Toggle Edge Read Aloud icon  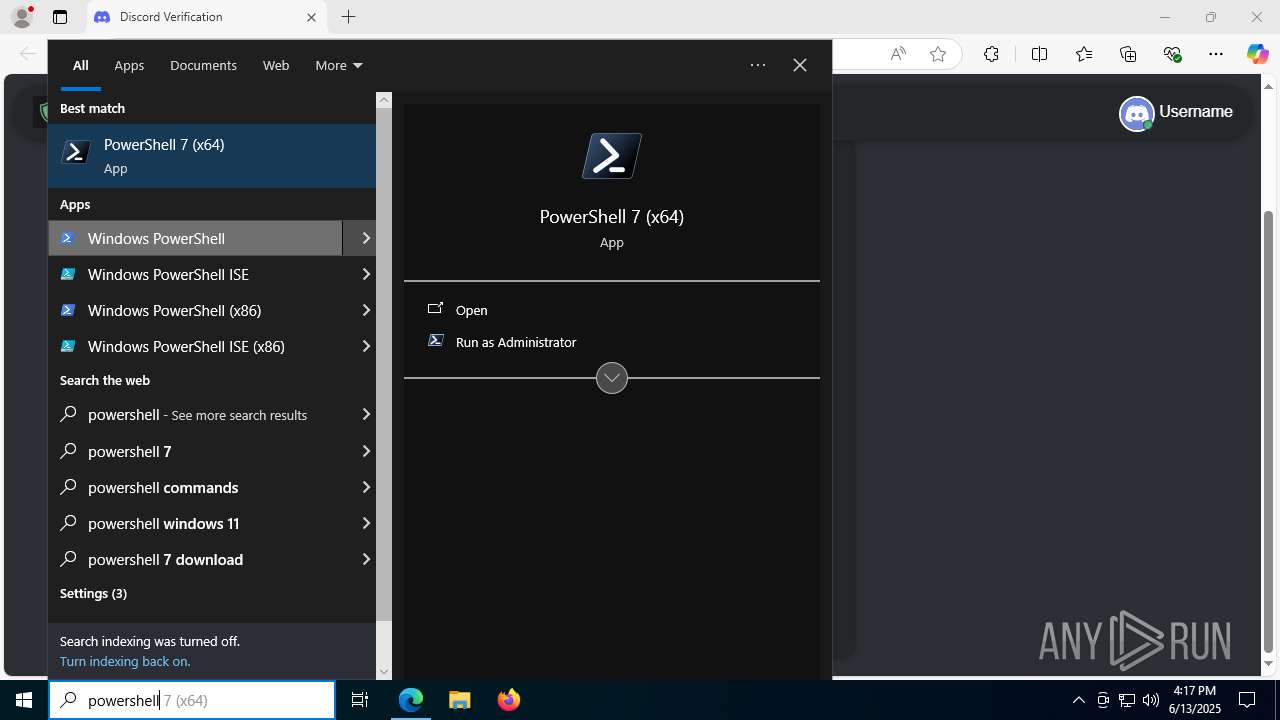(x=898, y=54)
